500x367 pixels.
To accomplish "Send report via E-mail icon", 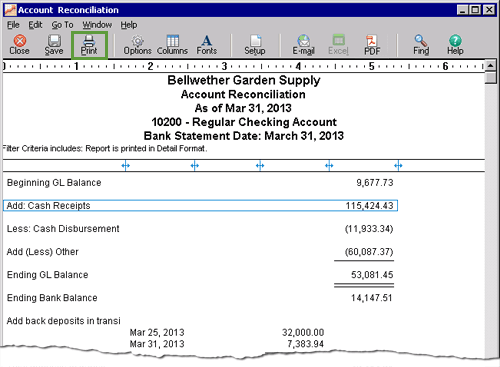I will 303,45.
